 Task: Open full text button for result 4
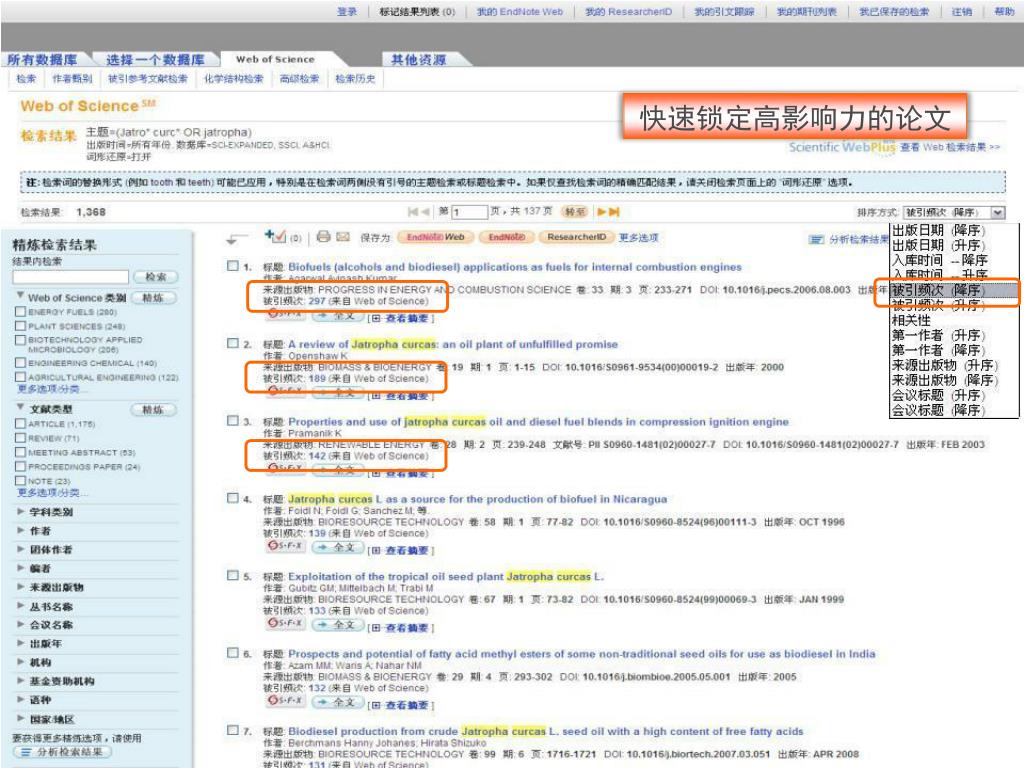point(338,547)
